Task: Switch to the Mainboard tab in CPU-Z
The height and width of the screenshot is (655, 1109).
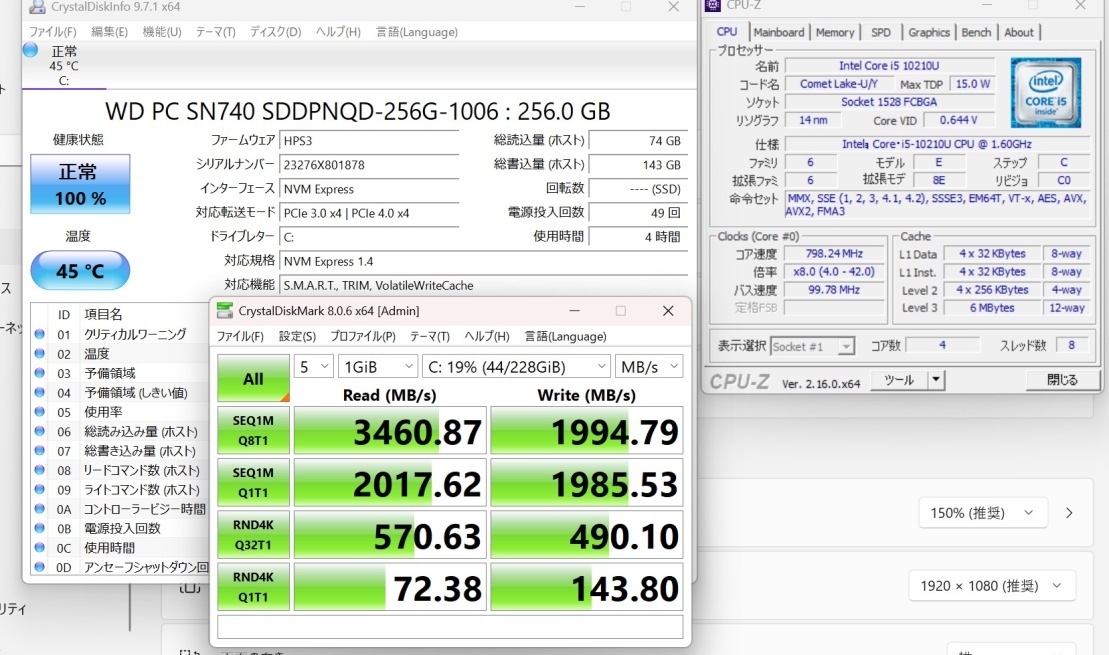Action: click(778, 32)
